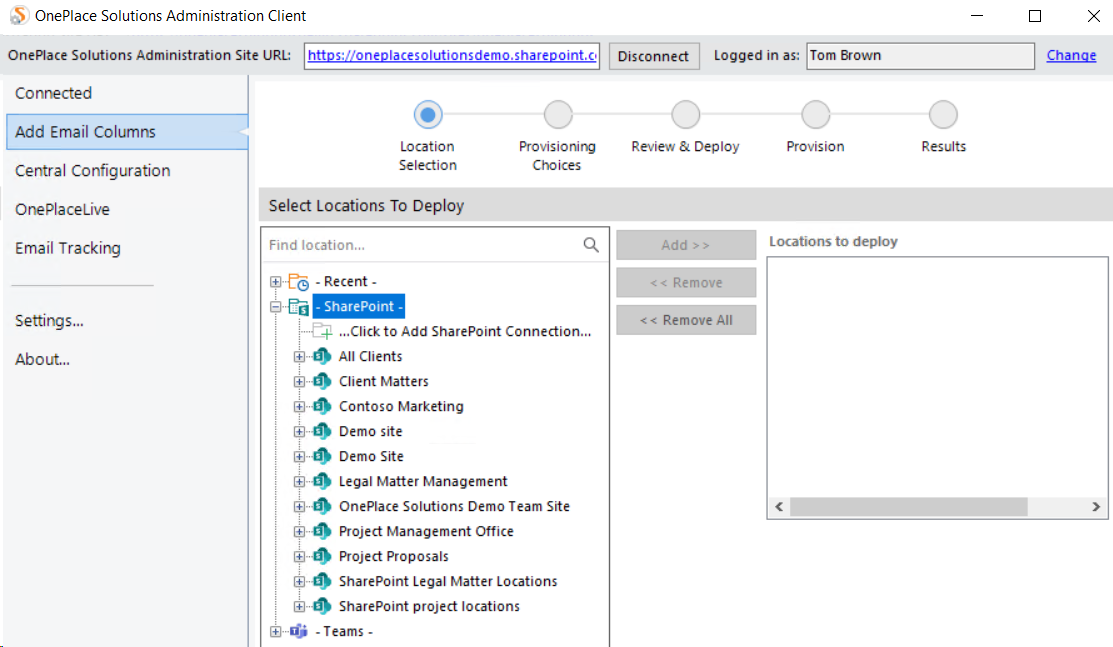Expand the Project Management Office node
Screen dimensions: 1113x647
pos(300,531)
